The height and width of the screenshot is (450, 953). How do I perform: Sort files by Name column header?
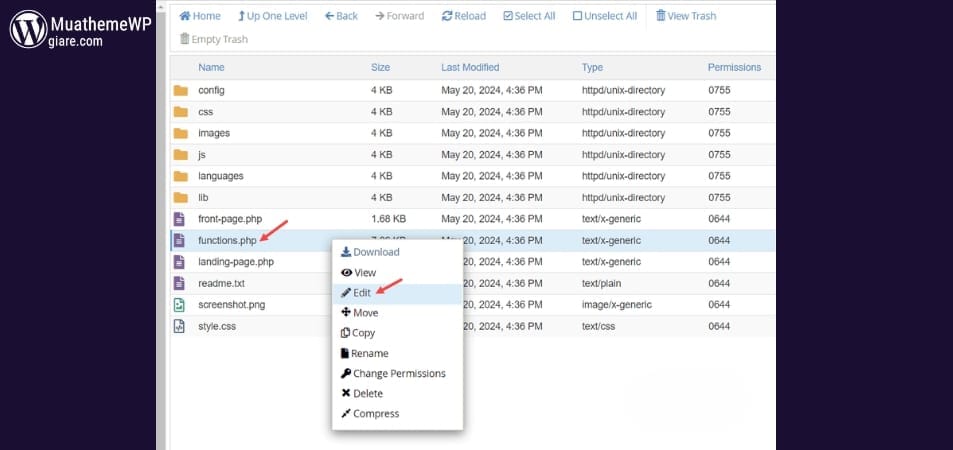click(x=211, y=67)
